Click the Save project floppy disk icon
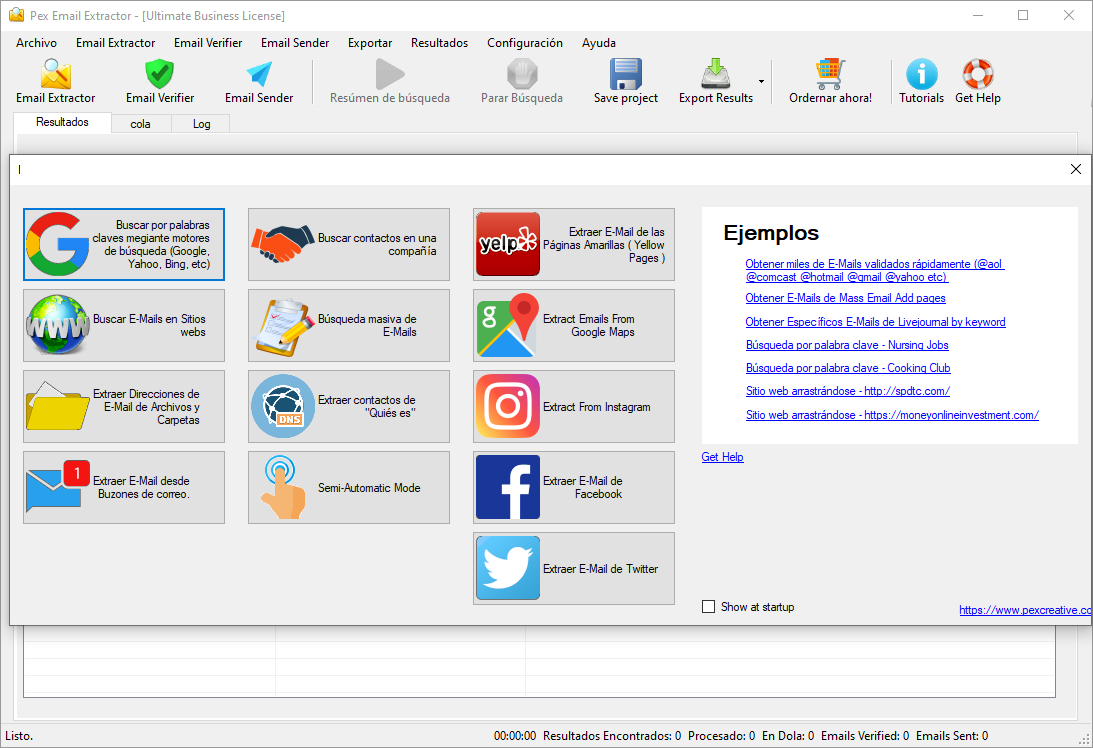The image size is (1093, 748). pos(626,76)
